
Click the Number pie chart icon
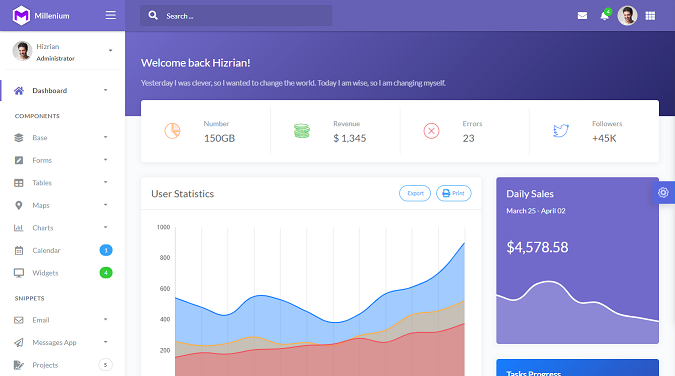coord(172,131)
